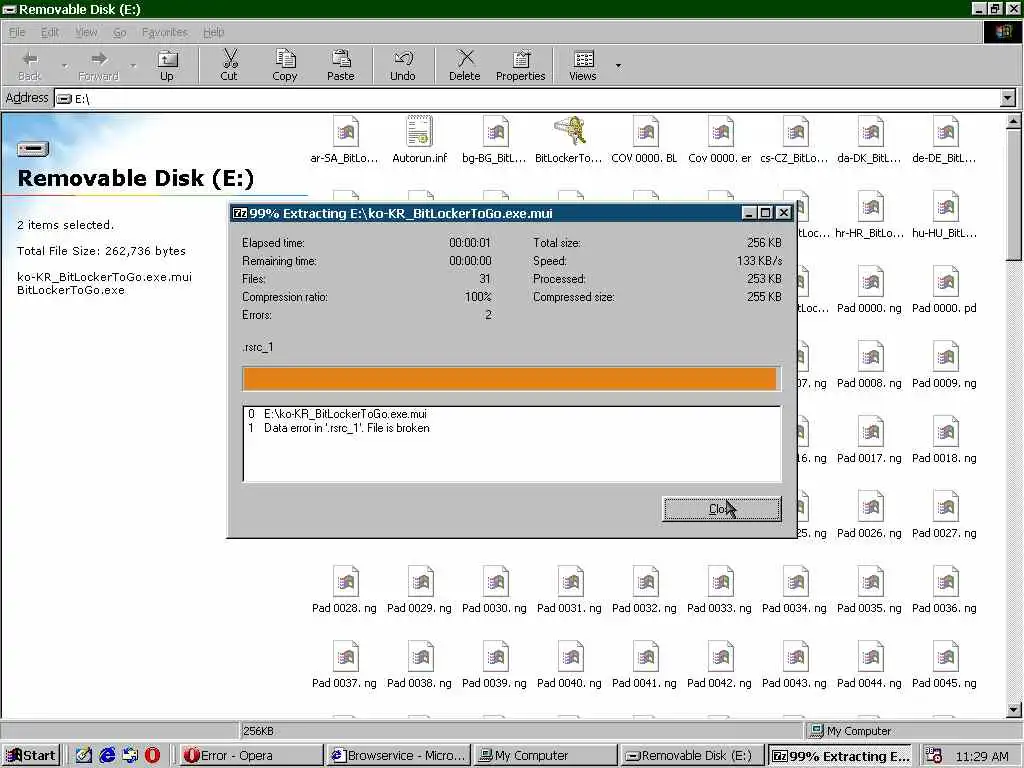Viewport: 1024px width, 768px height.
Task: Select the COV 0000. BL file
Action: (645, 139)
